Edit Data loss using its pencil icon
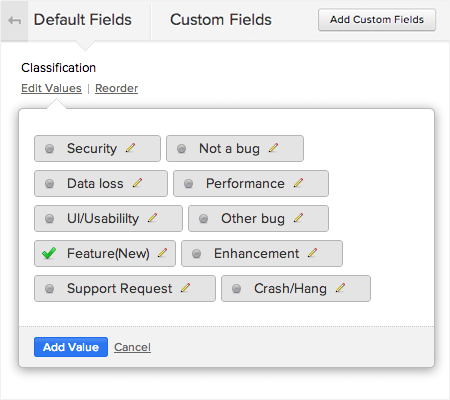 [137, 183]
